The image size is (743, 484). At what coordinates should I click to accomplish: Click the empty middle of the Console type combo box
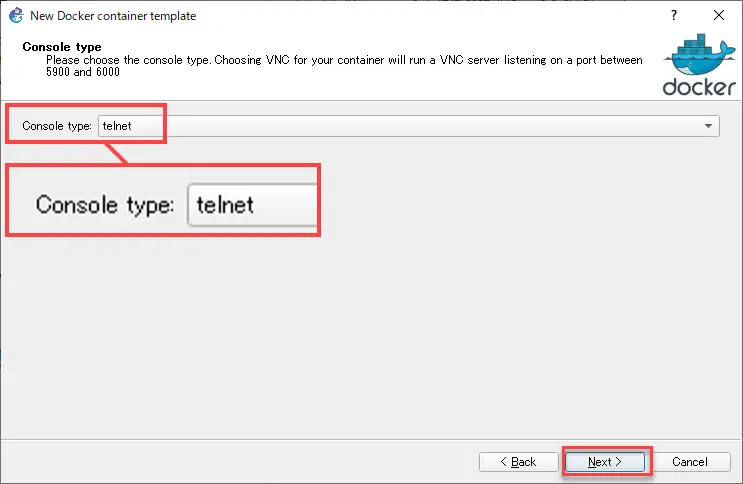(x=426, y=126)
